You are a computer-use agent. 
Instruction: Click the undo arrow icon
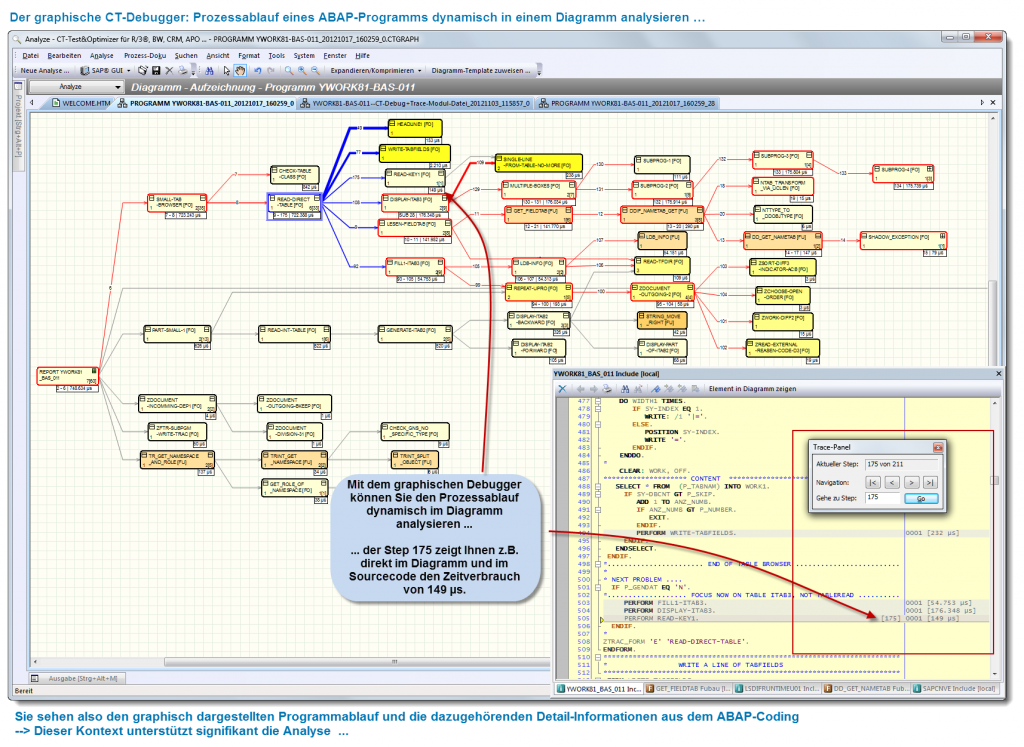[x=257, y=71]
